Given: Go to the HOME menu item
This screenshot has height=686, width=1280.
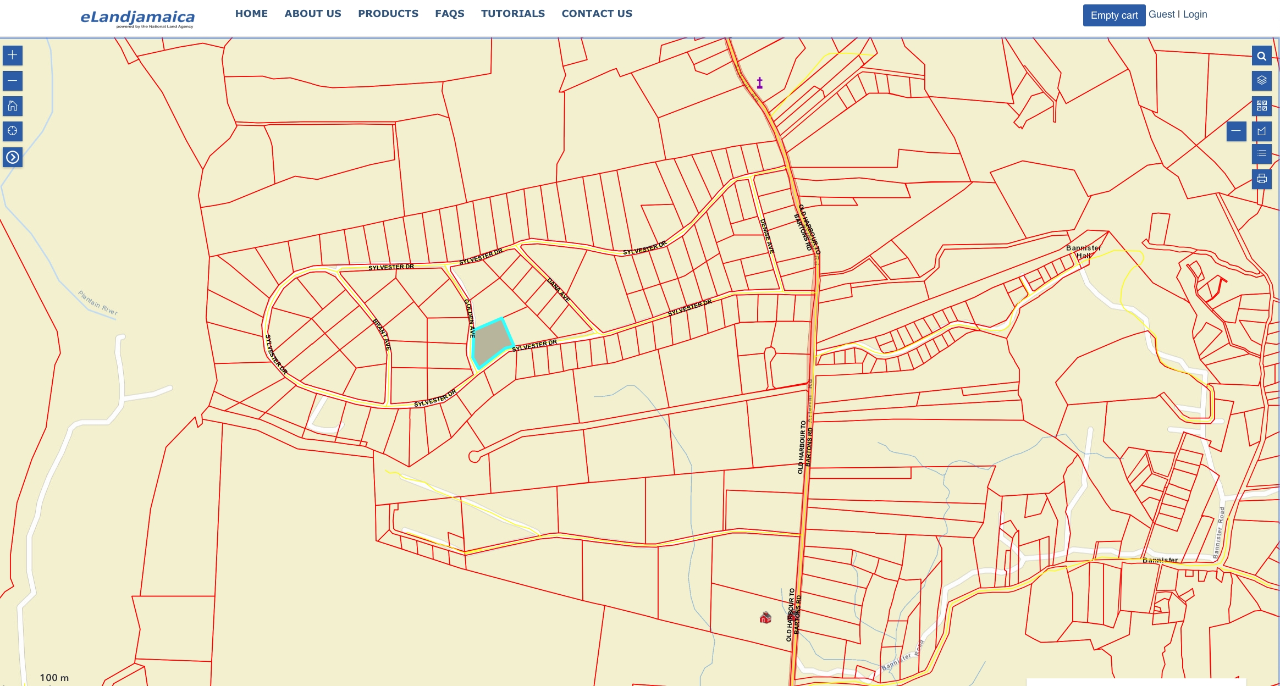Looking at the screenshot, I should pos(251,14).
